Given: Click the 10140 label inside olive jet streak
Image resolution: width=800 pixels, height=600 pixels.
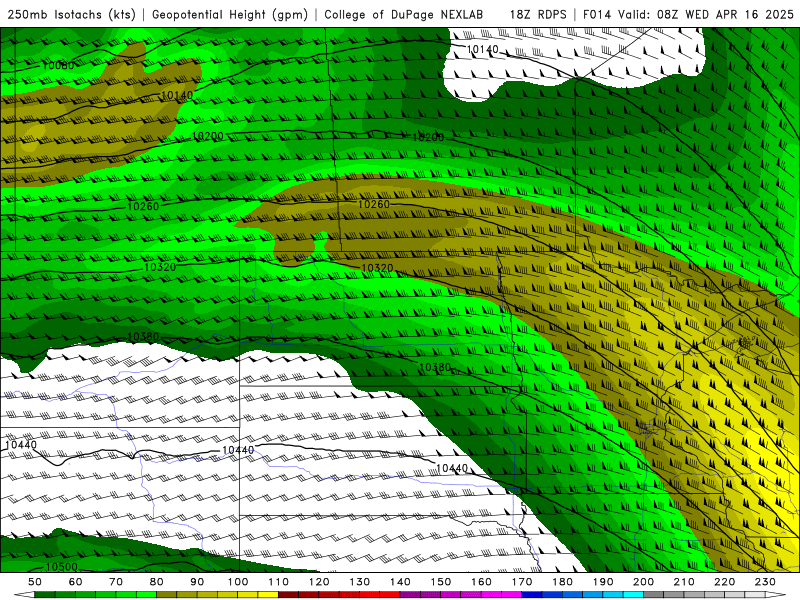Looking at the screenshot, I should [x=178, y=95].
